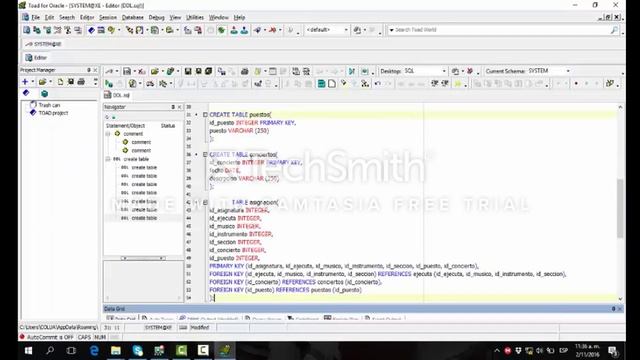This screenshot has height=360, width=640.
Task: Collapse CREATE TABLE puestos code fold
Action: point(205,115)
